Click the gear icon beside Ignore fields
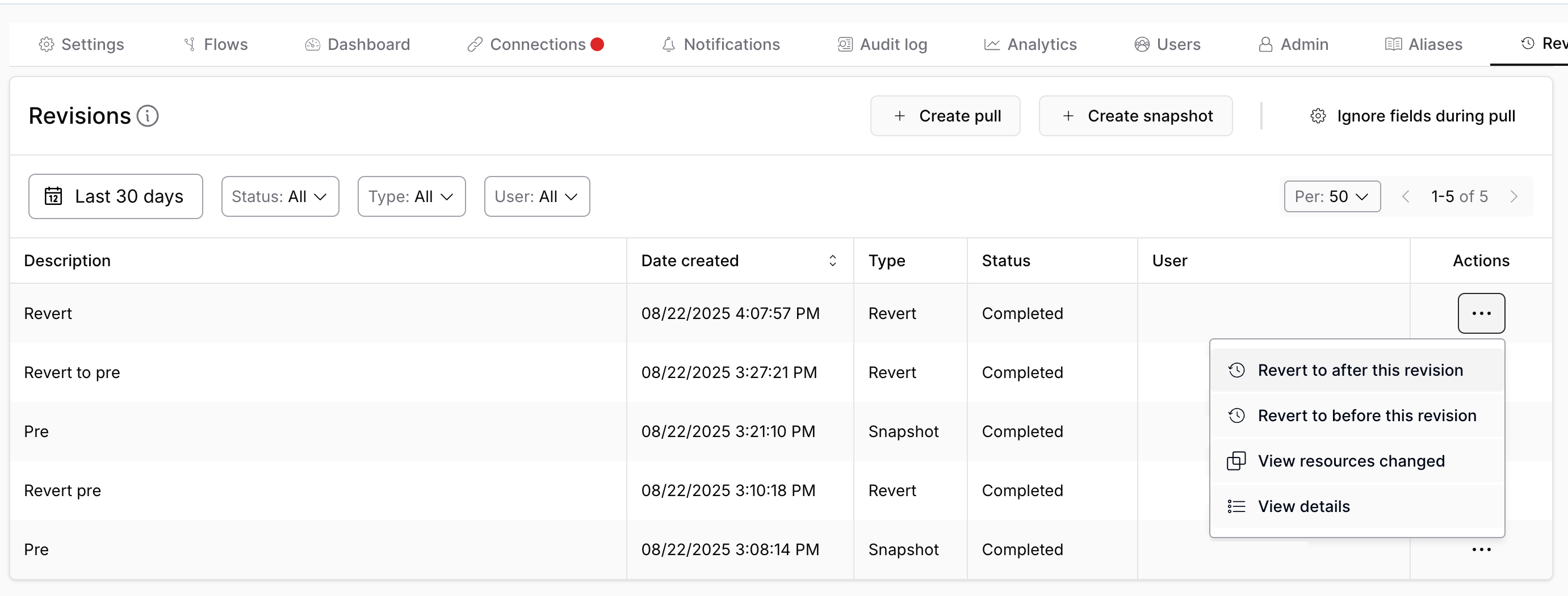This screenshot has width=1568, height=596. click(1318, 116)
